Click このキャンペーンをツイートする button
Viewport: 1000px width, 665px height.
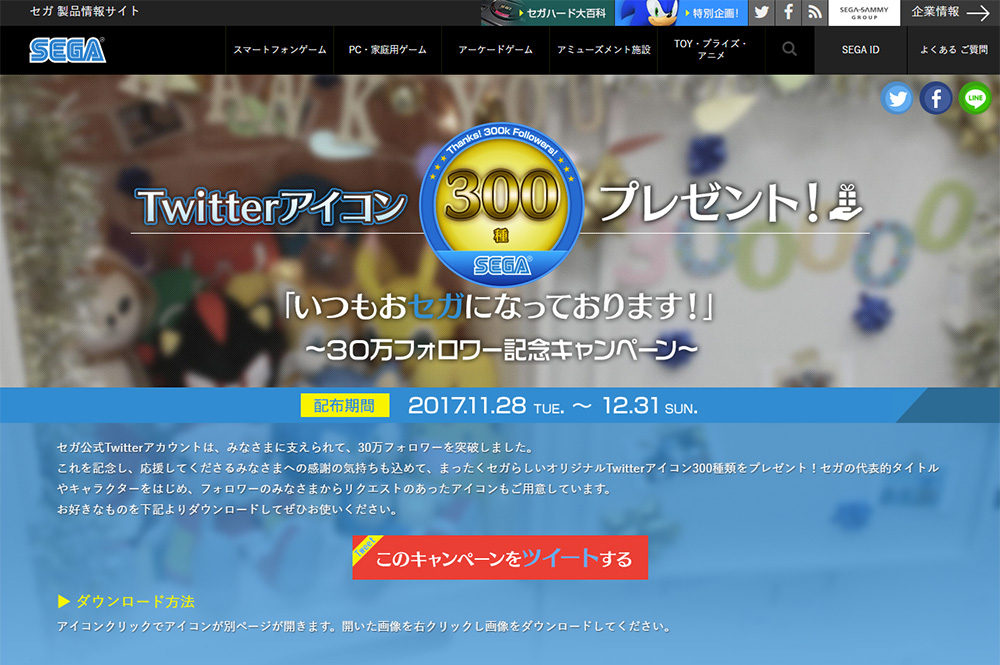tap(500, 558)
